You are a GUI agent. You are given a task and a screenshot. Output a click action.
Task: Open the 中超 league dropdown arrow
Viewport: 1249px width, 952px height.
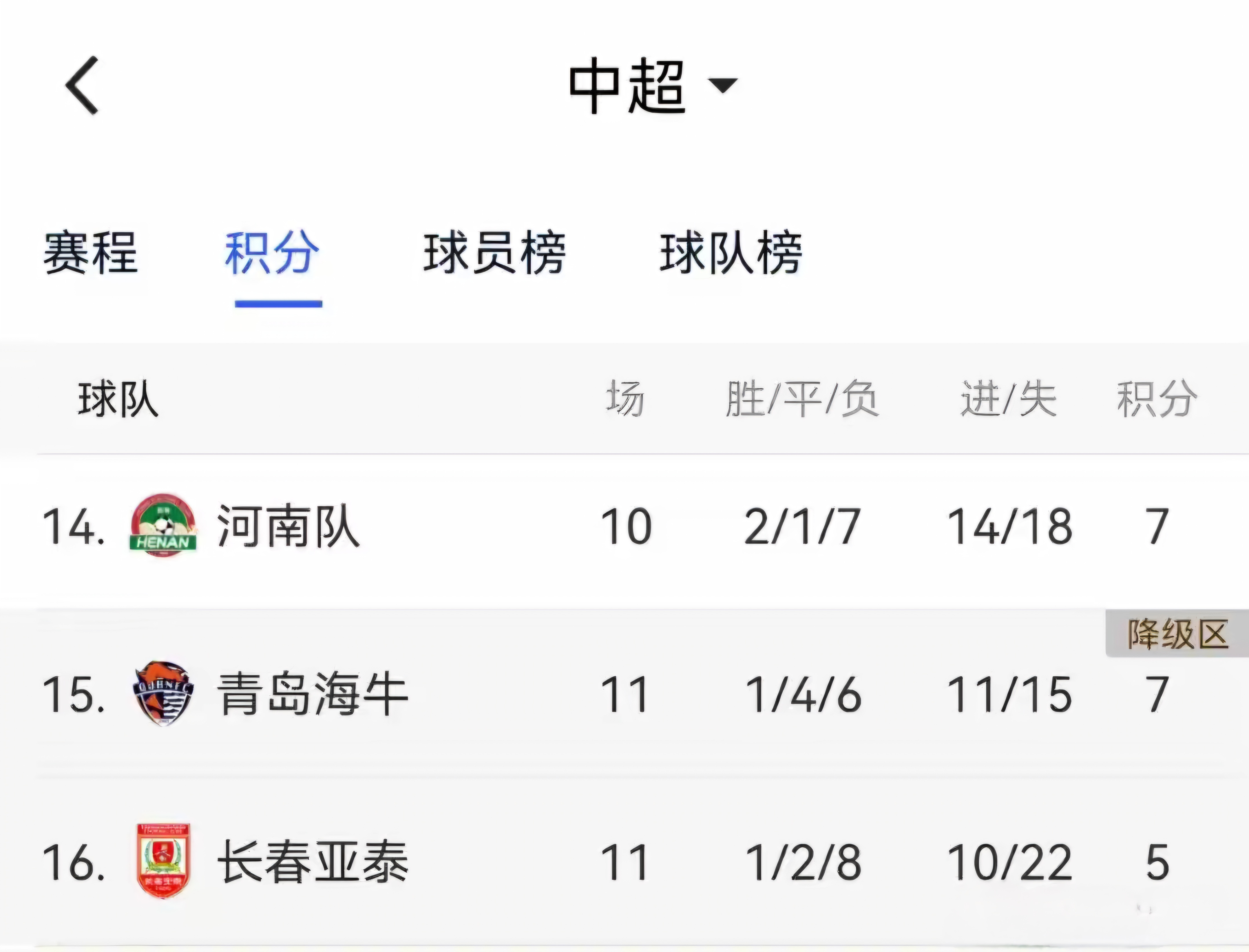click(724, 86)
